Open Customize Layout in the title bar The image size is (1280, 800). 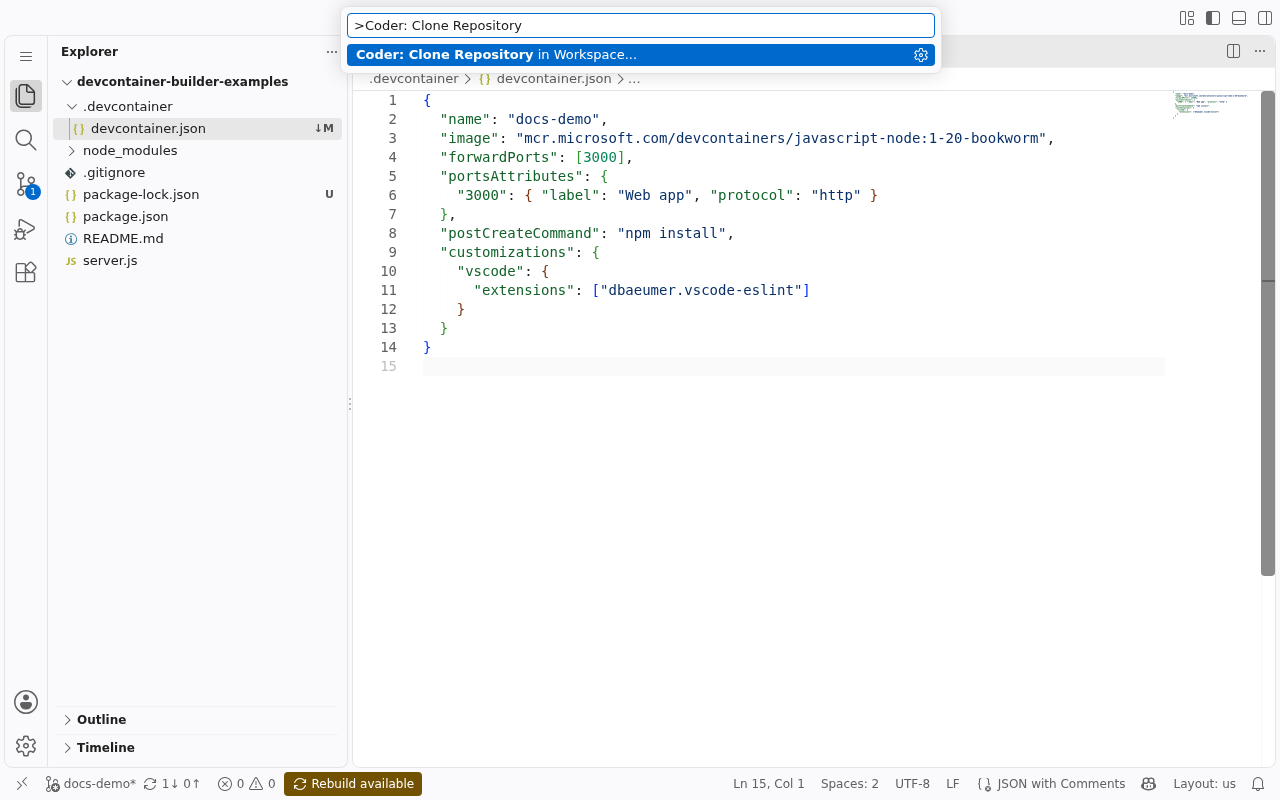(1187, 18)
